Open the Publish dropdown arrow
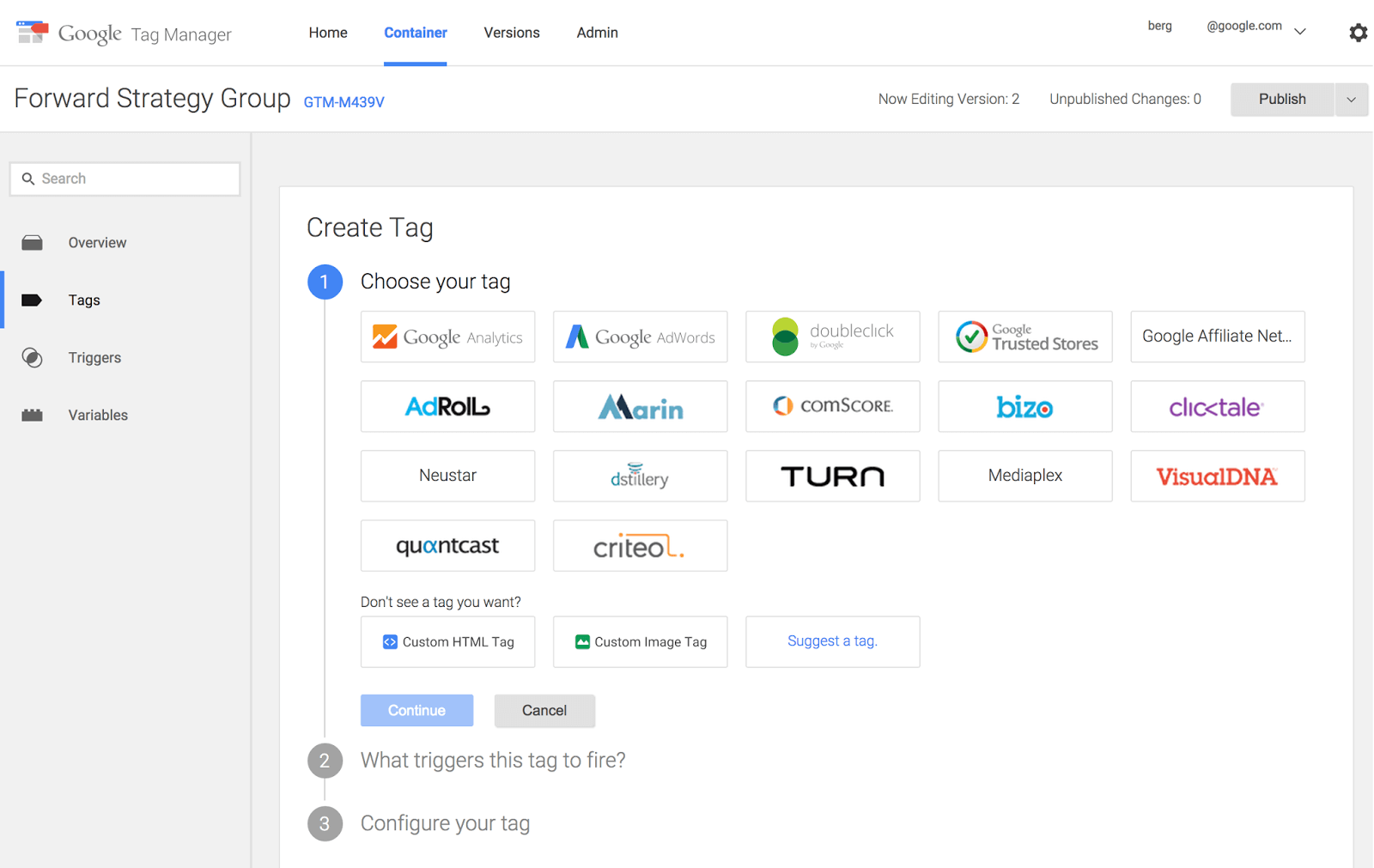 [1351, 100]
